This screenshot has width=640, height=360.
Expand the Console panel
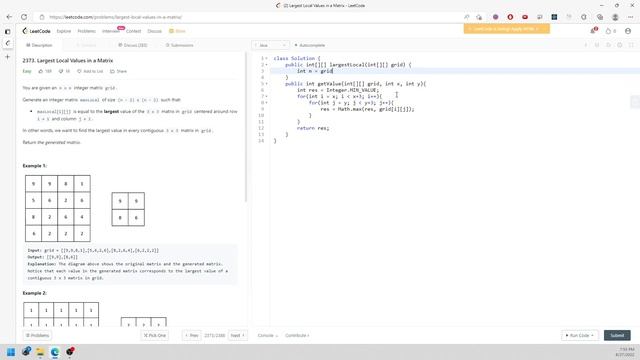[x=268, y=336]
